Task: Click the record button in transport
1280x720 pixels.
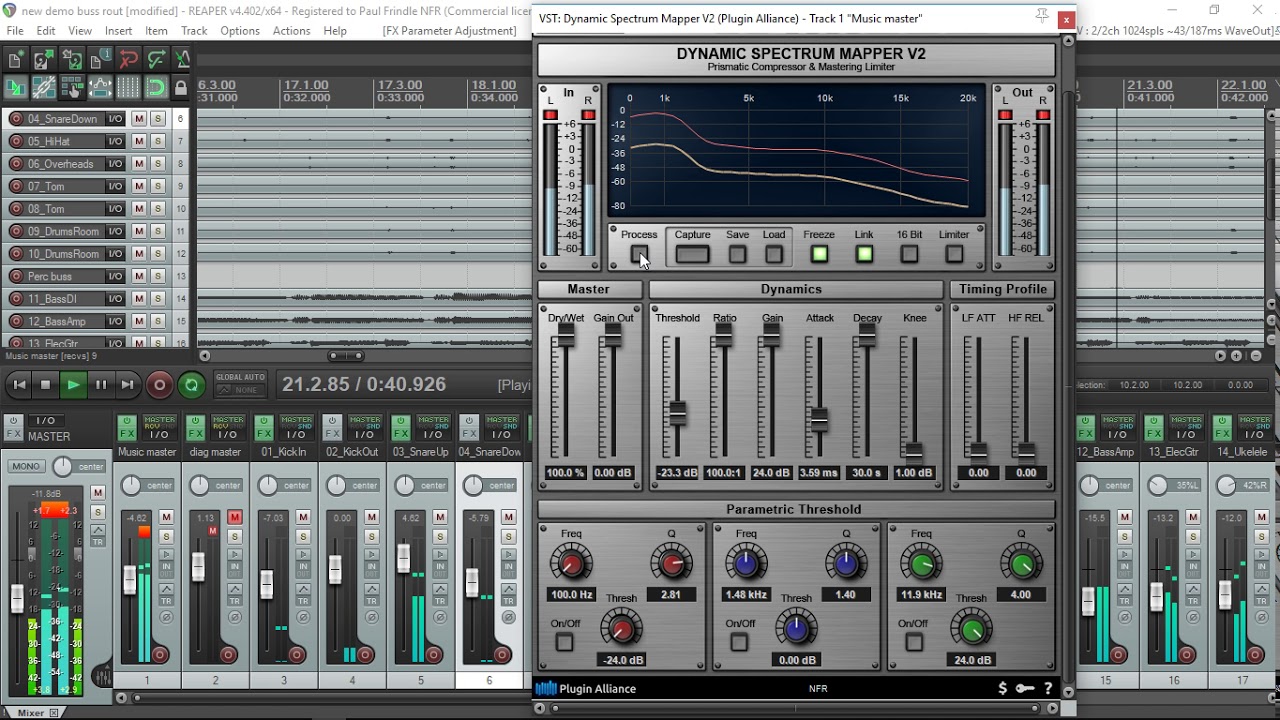Action: [x=159, y=385]
